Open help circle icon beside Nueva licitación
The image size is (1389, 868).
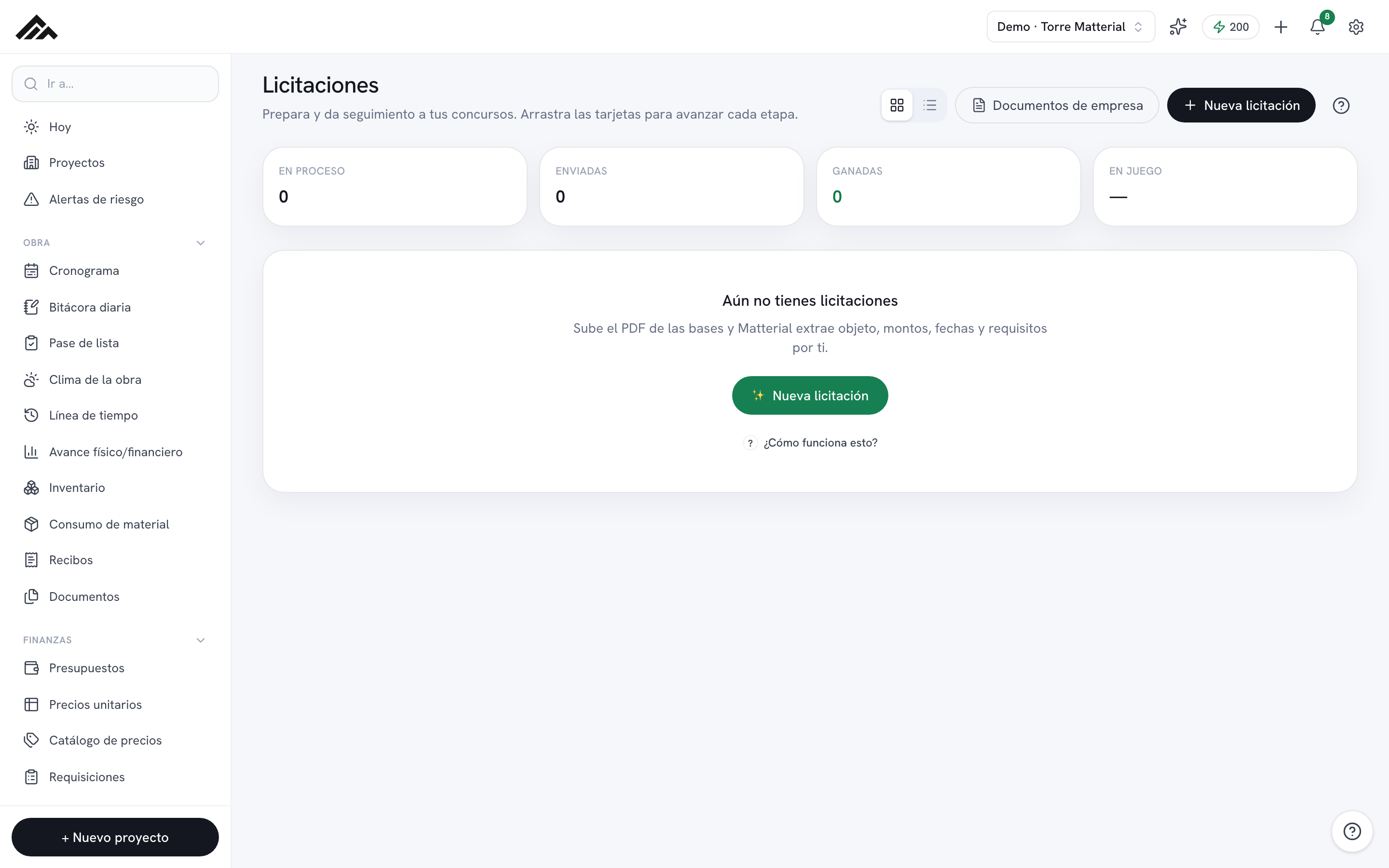[1341, 106]
